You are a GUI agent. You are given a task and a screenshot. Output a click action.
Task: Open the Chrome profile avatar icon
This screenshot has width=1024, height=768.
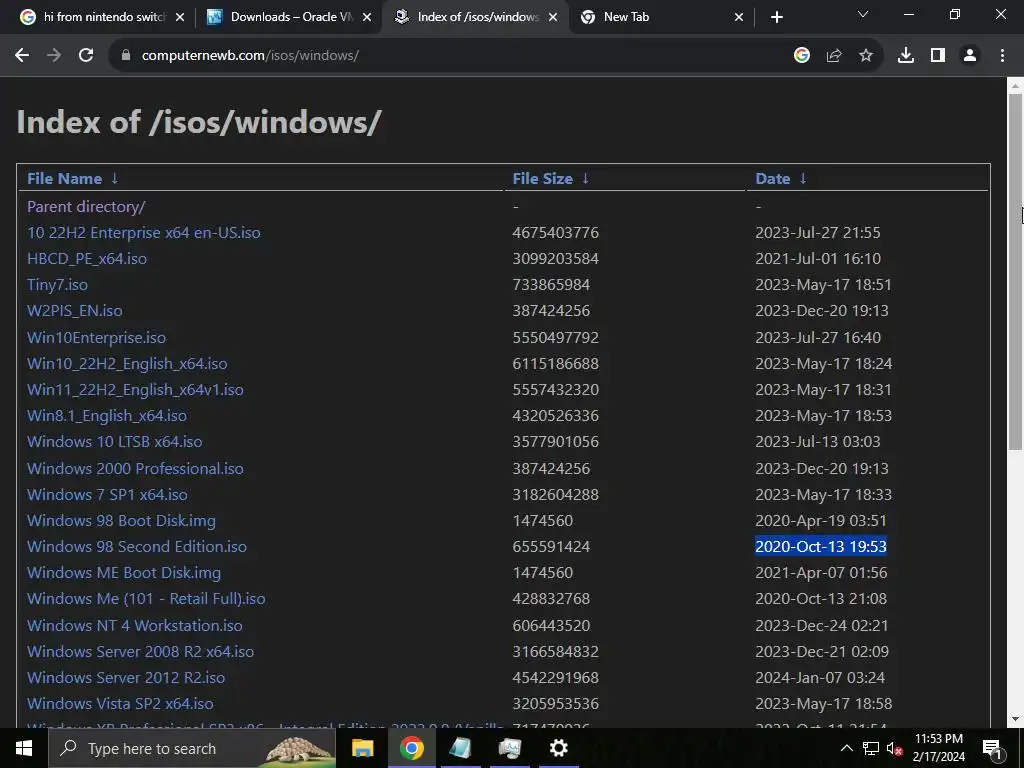(x=970, y=56)
